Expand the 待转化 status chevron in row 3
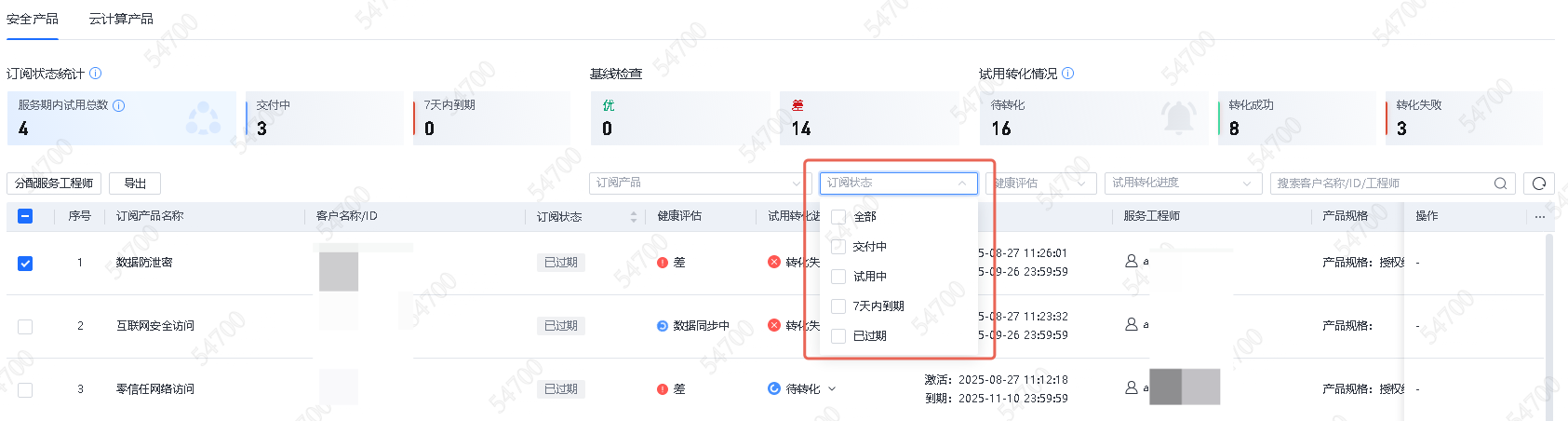This screenshot has width=1568, height=421. 832,389
